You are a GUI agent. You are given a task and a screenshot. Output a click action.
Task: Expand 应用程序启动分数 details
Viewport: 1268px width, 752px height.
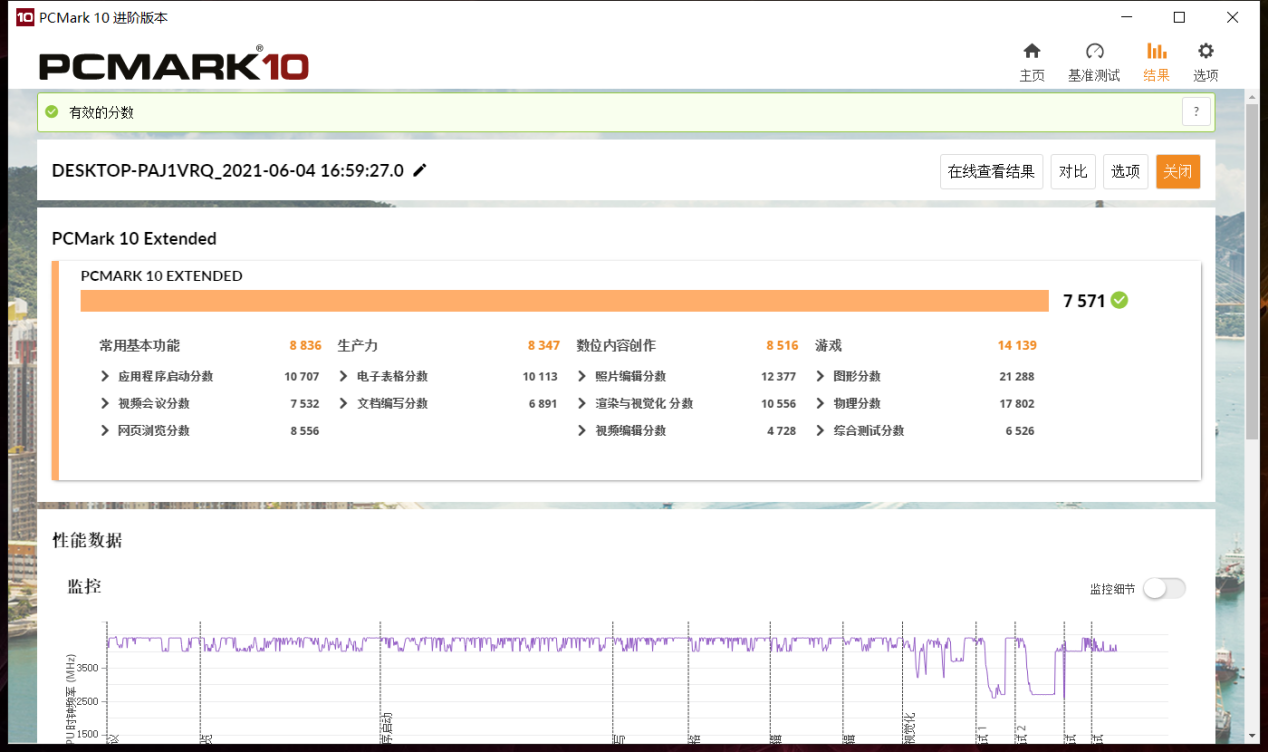tap(105, 376)
